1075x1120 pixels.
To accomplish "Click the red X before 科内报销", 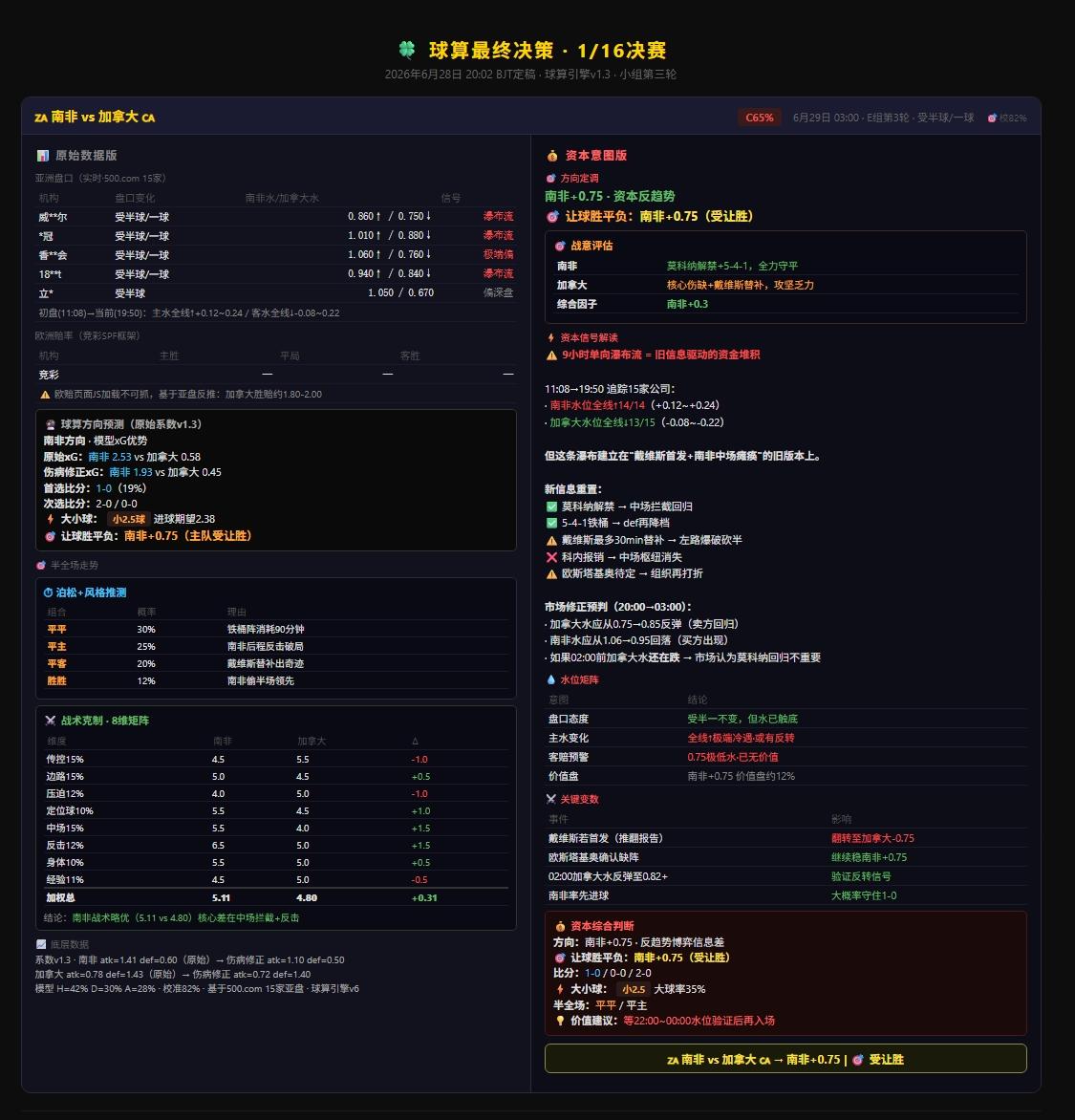I will pos(551,557).
